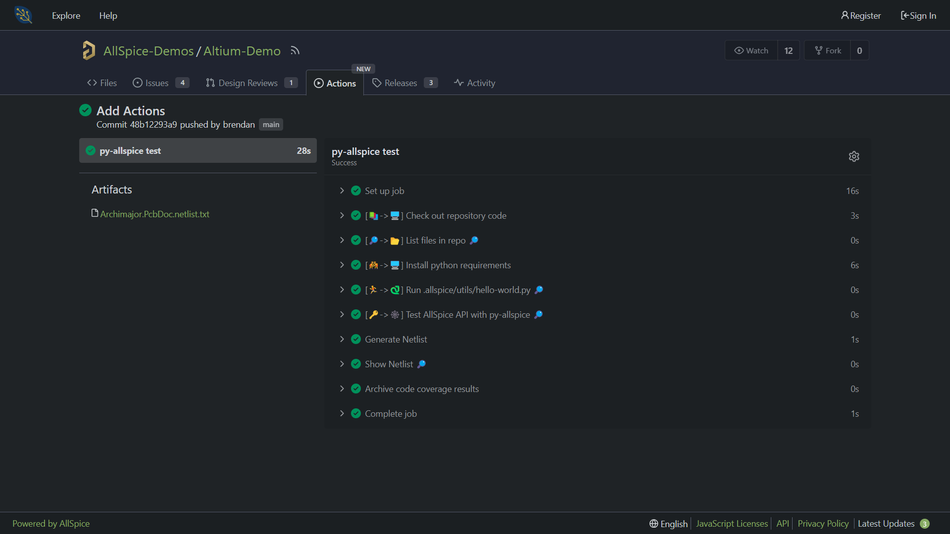Click the main branch label
This screenshot has height=534, width=950.
[x=271, y=125]
